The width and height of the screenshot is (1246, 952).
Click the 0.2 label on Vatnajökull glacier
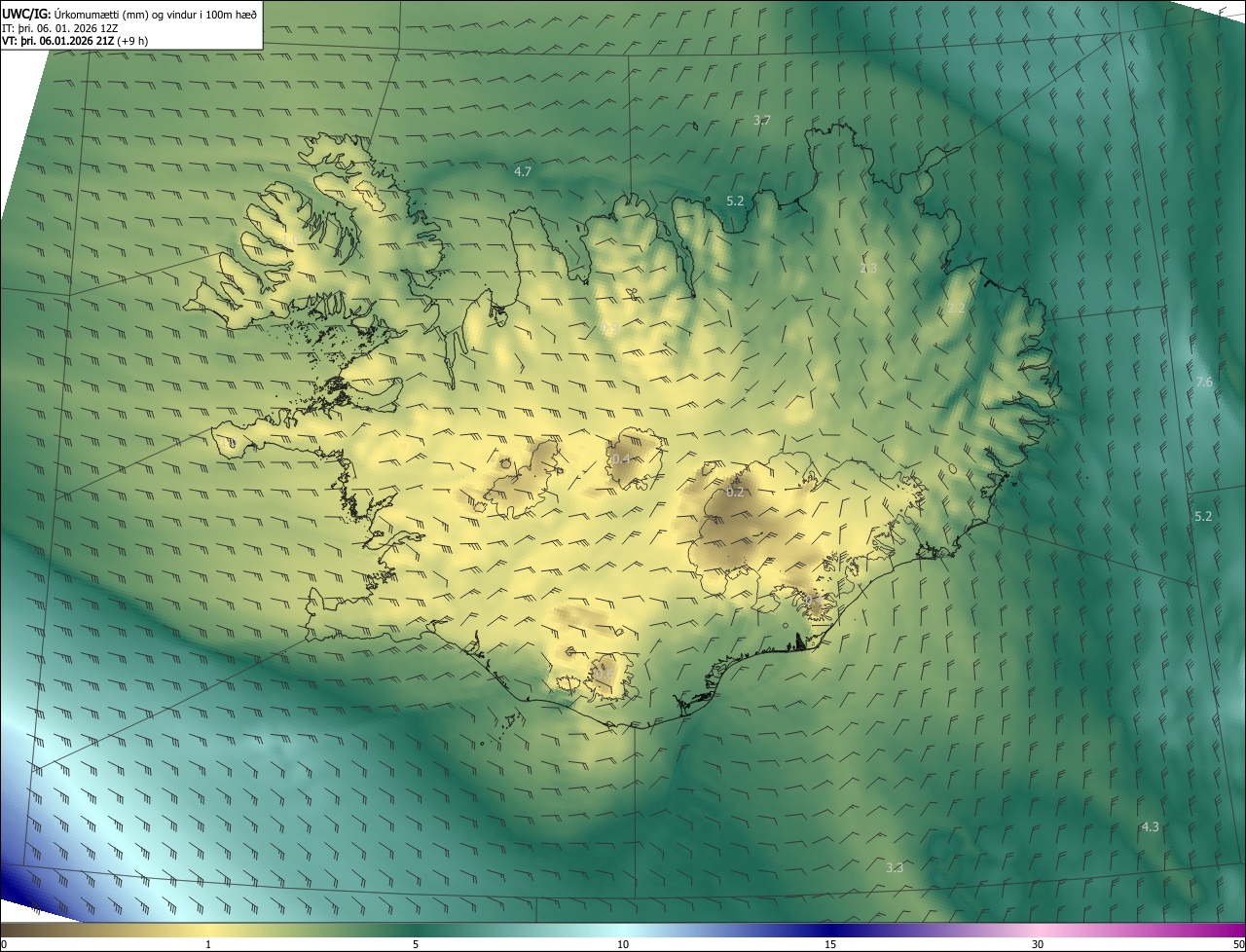(x=735, y=492)
